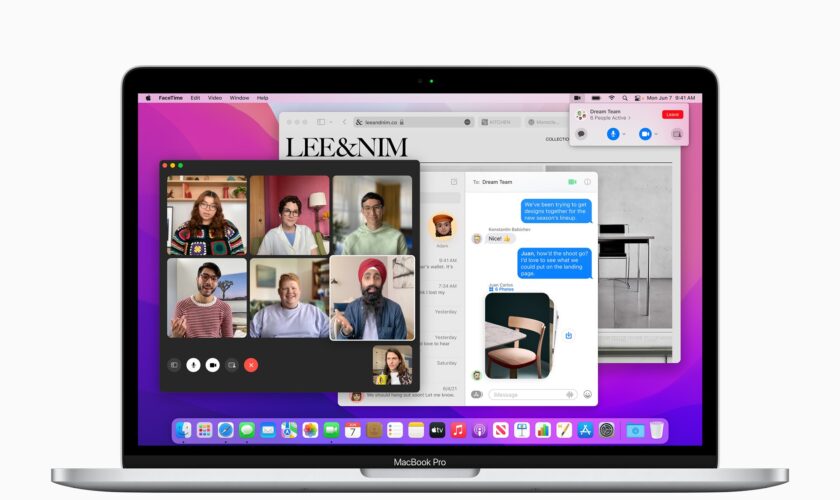Image resolution: width=840 pixels, height=500 pixels.
Task: Open the Window menu
Action: pos(239,98)
